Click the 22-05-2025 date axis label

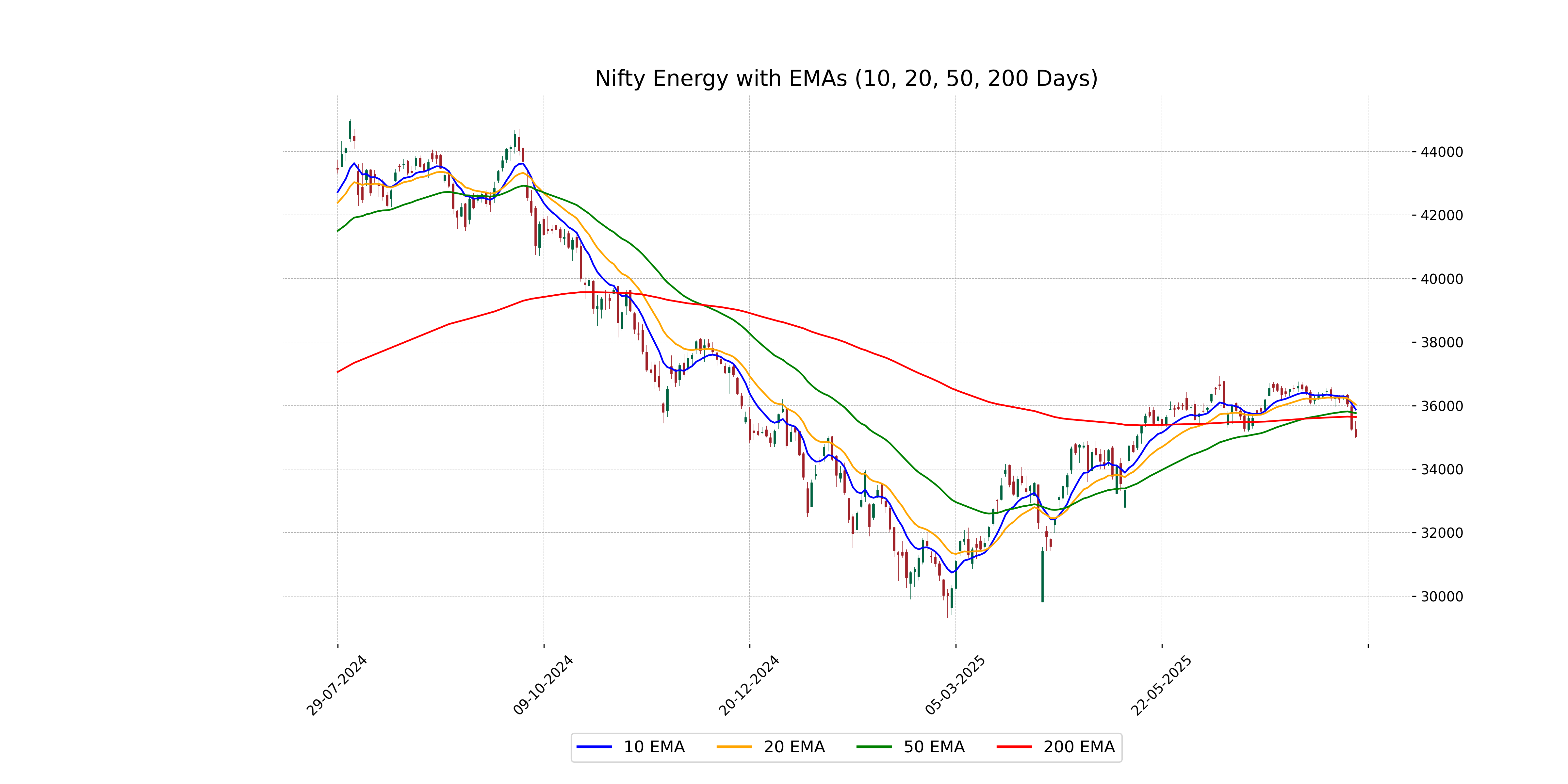click(x=1161, y=685)
